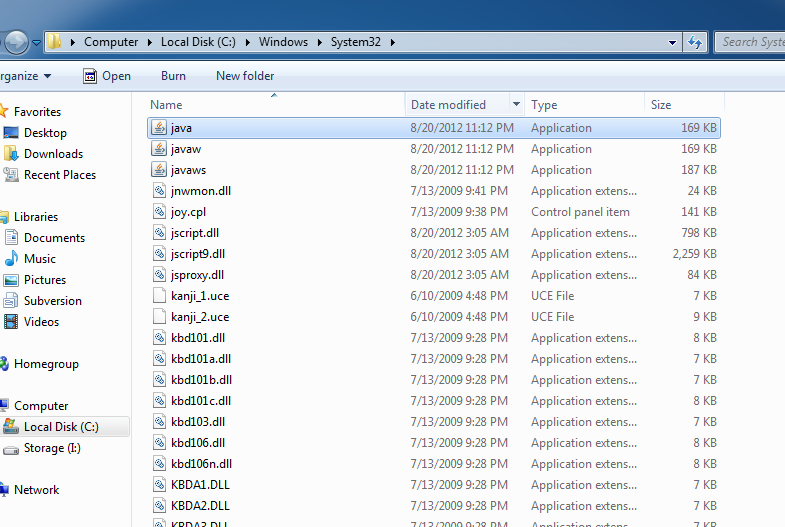Navigate to Computer in the breadcrumb

tap(111, 42)
